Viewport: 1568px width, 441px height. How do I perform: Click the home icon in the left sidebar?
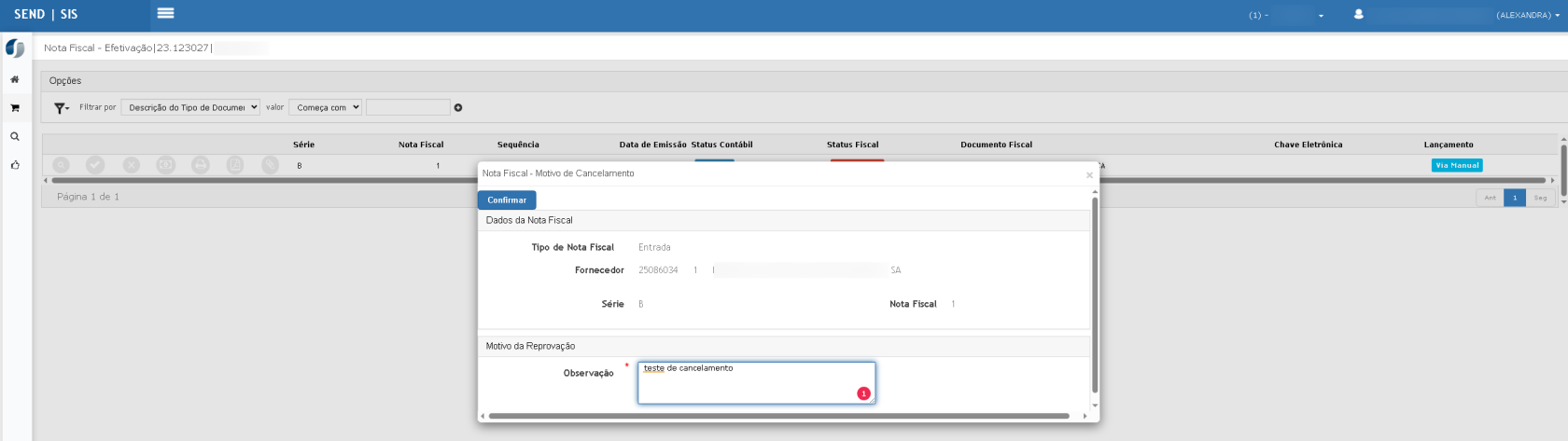pyautogui.click(x=15, y=79)
